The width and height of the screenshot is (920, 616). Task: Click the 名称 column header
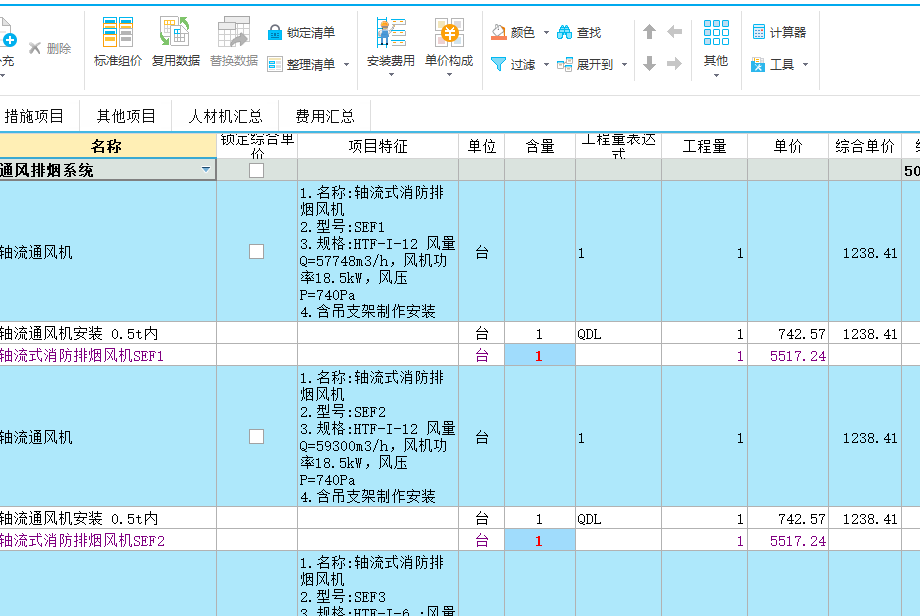106,146
